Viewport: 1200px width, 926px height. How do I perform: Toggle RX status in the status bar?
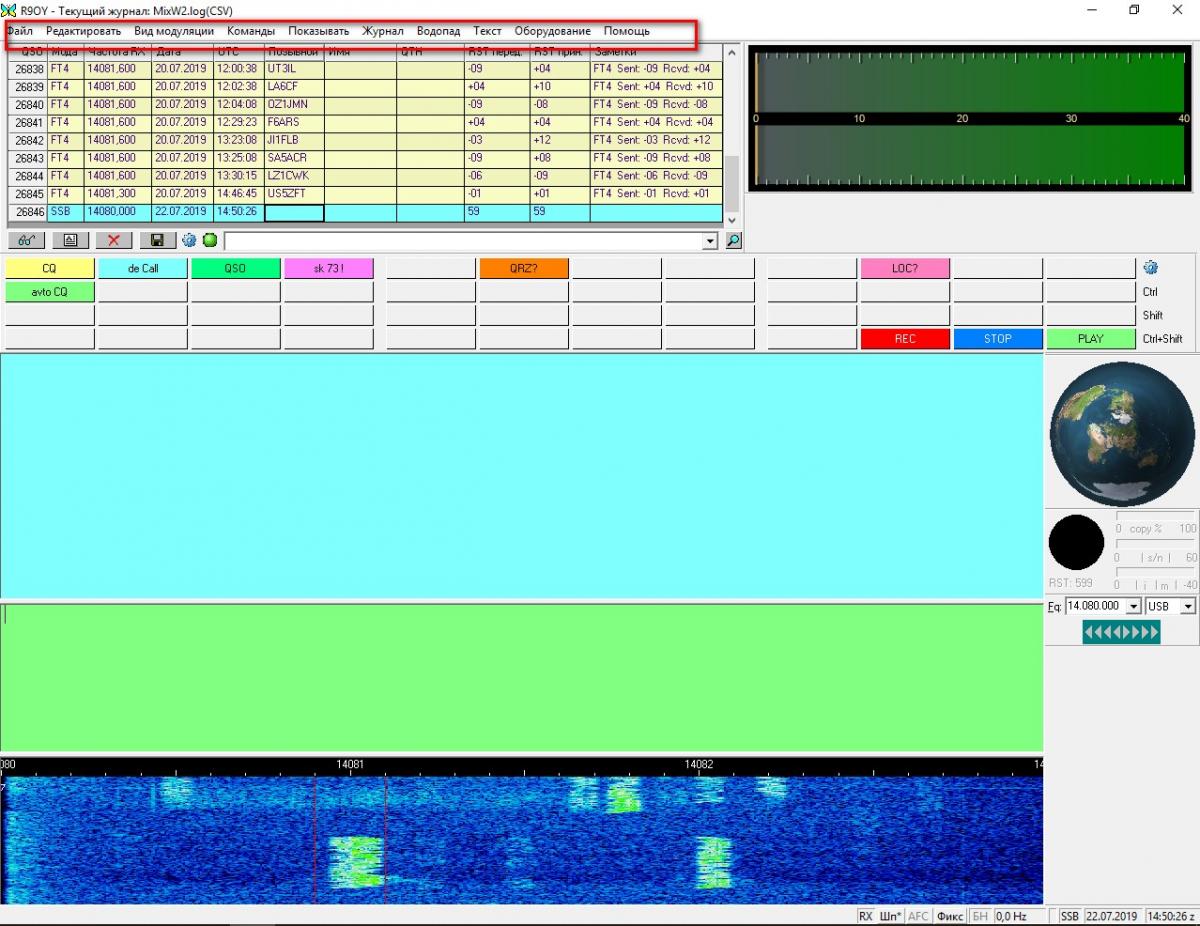(865, 916)
